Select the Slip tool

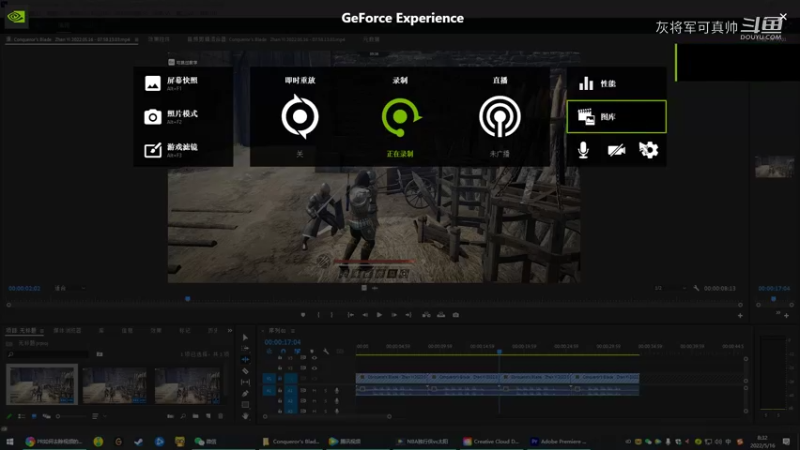[245, 382]
